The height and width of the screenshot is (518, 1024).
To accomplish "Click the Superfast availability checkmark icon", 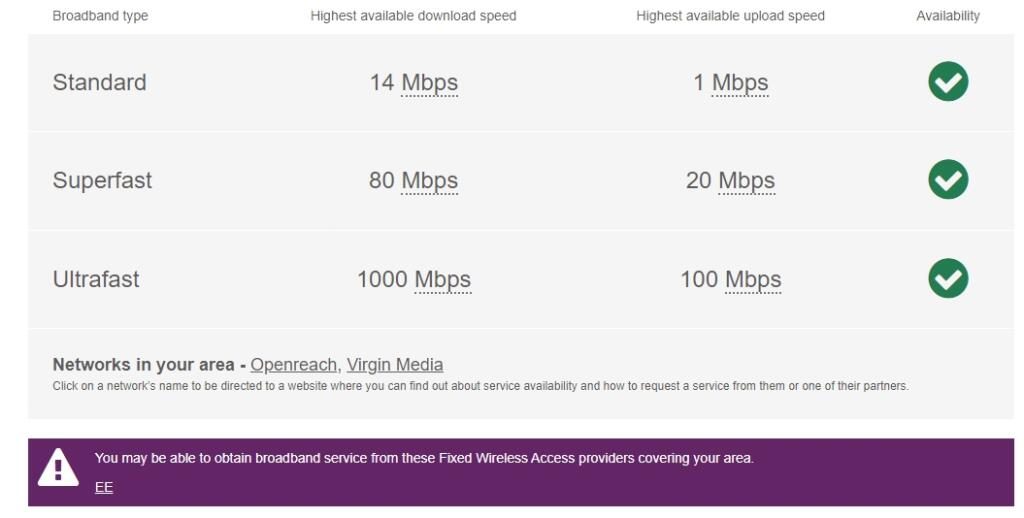I will 948,180.
